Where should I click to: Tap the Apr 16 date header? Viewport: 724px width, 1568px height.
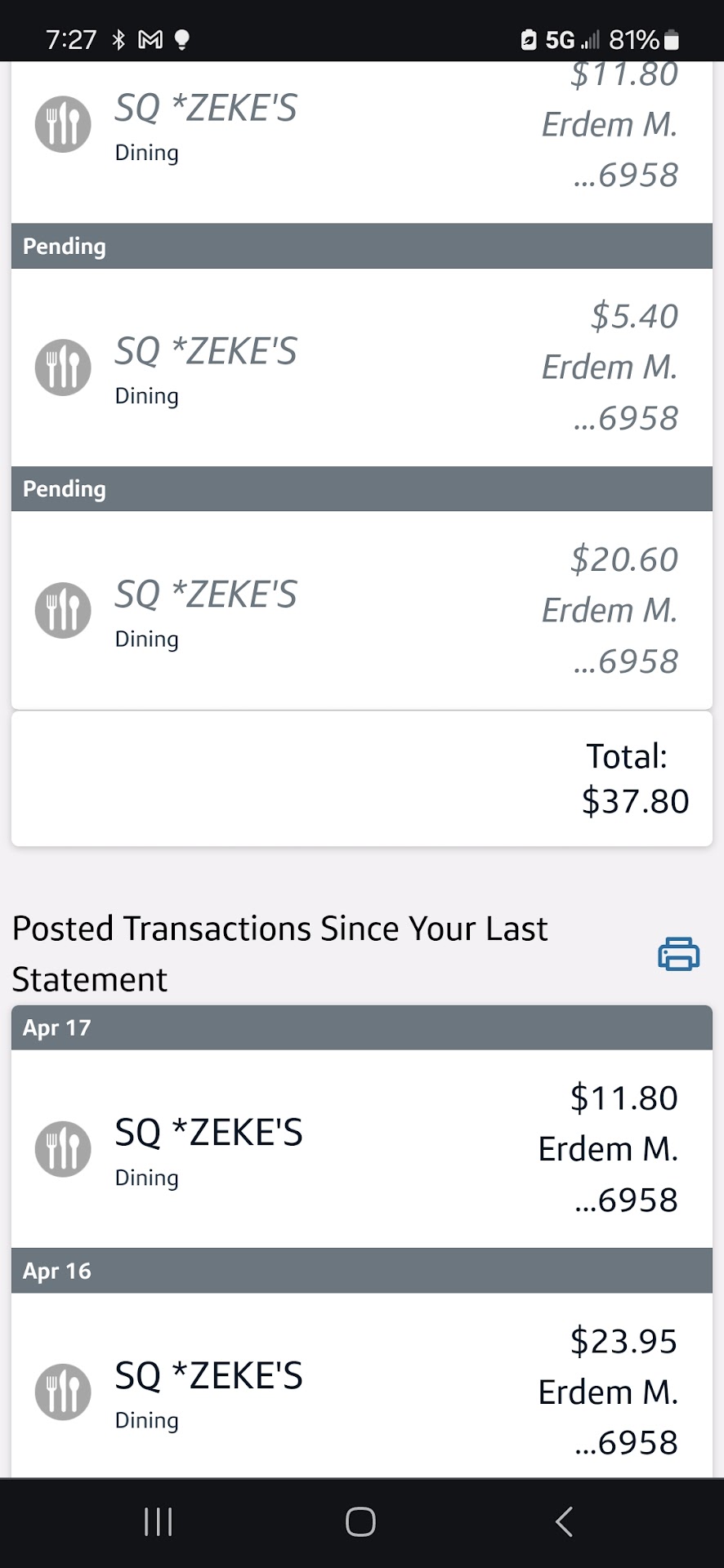click(x=57, y=1271)
